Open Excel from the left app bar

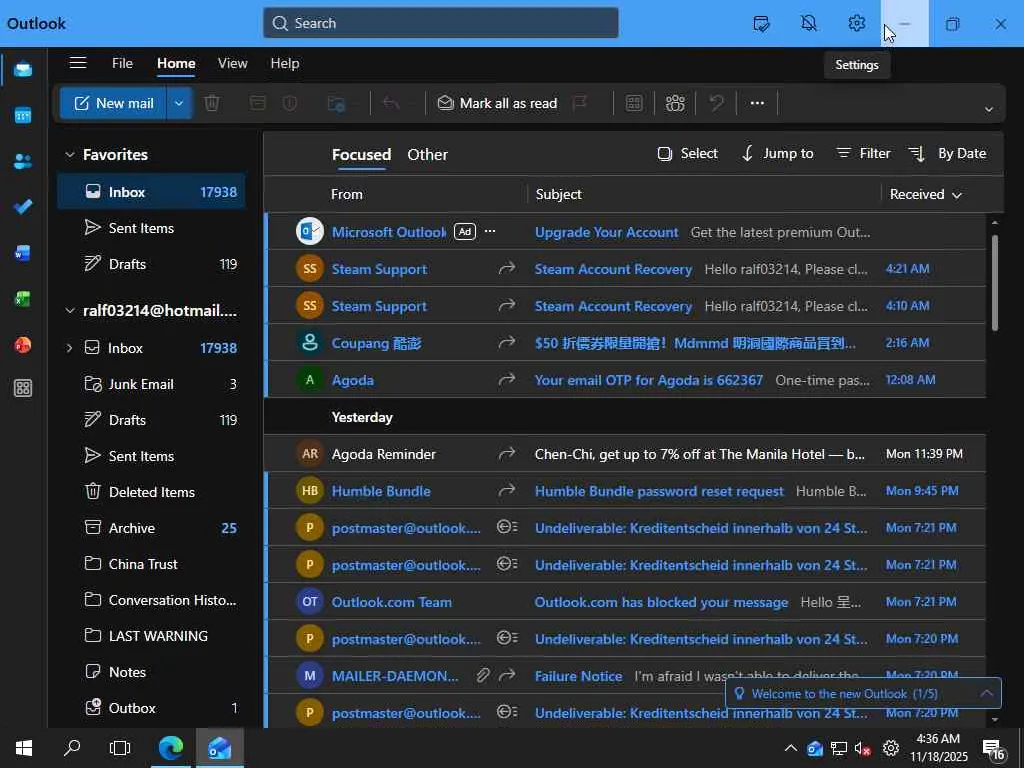tap(23, 299)
